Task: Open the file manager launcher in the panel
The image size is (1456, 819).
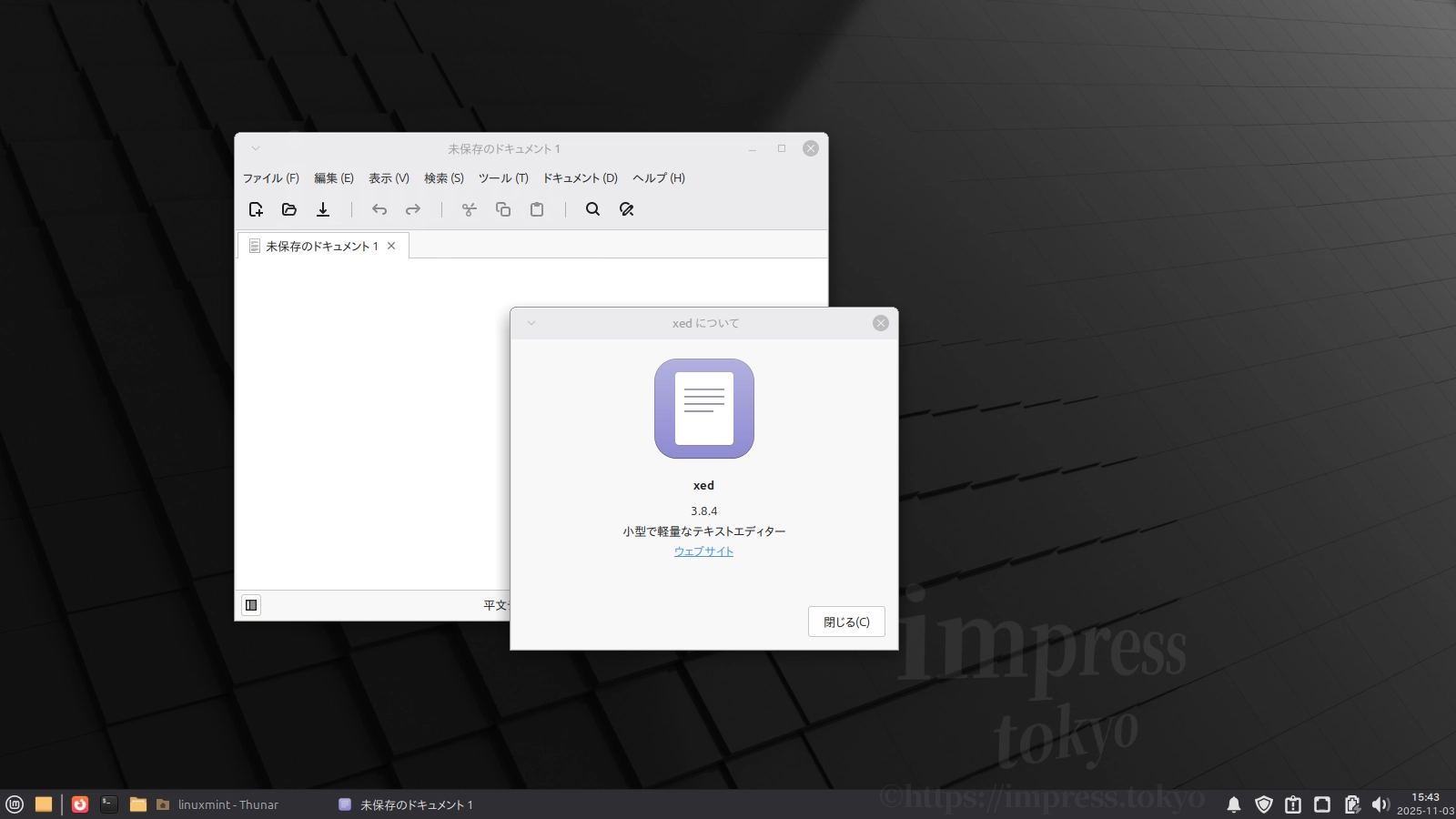Action: tap(138, 804)
